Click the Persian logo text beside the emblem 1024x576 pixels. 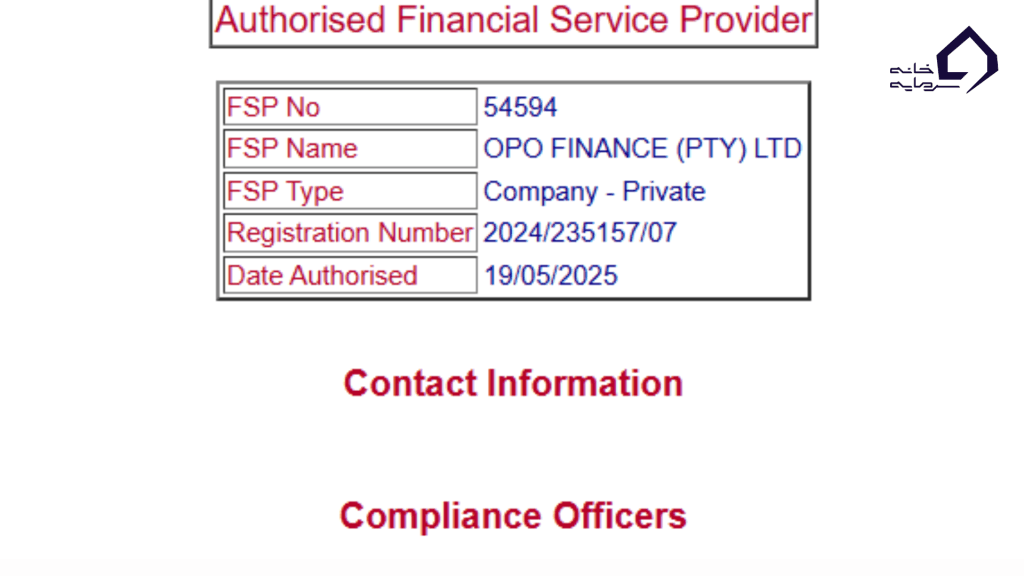[912, 76]
